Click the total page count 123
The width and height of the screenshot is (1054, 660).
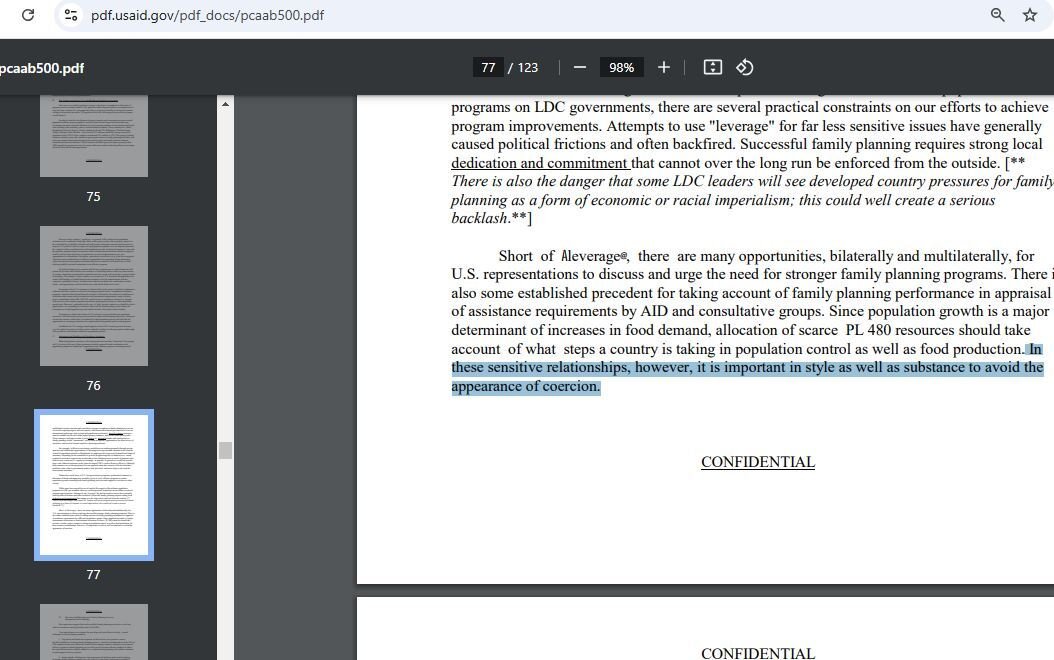pos(528,67)
